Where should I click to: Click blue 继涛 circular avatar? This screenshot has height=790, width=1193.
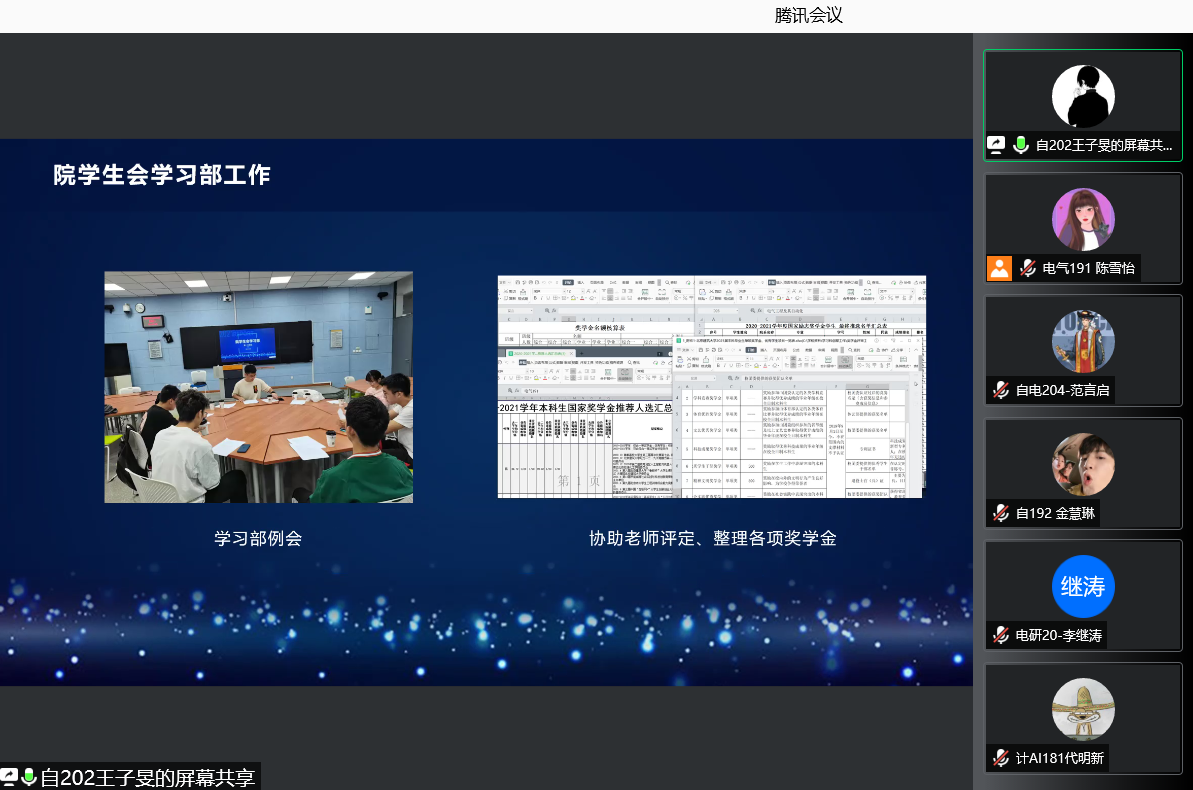1083,587
